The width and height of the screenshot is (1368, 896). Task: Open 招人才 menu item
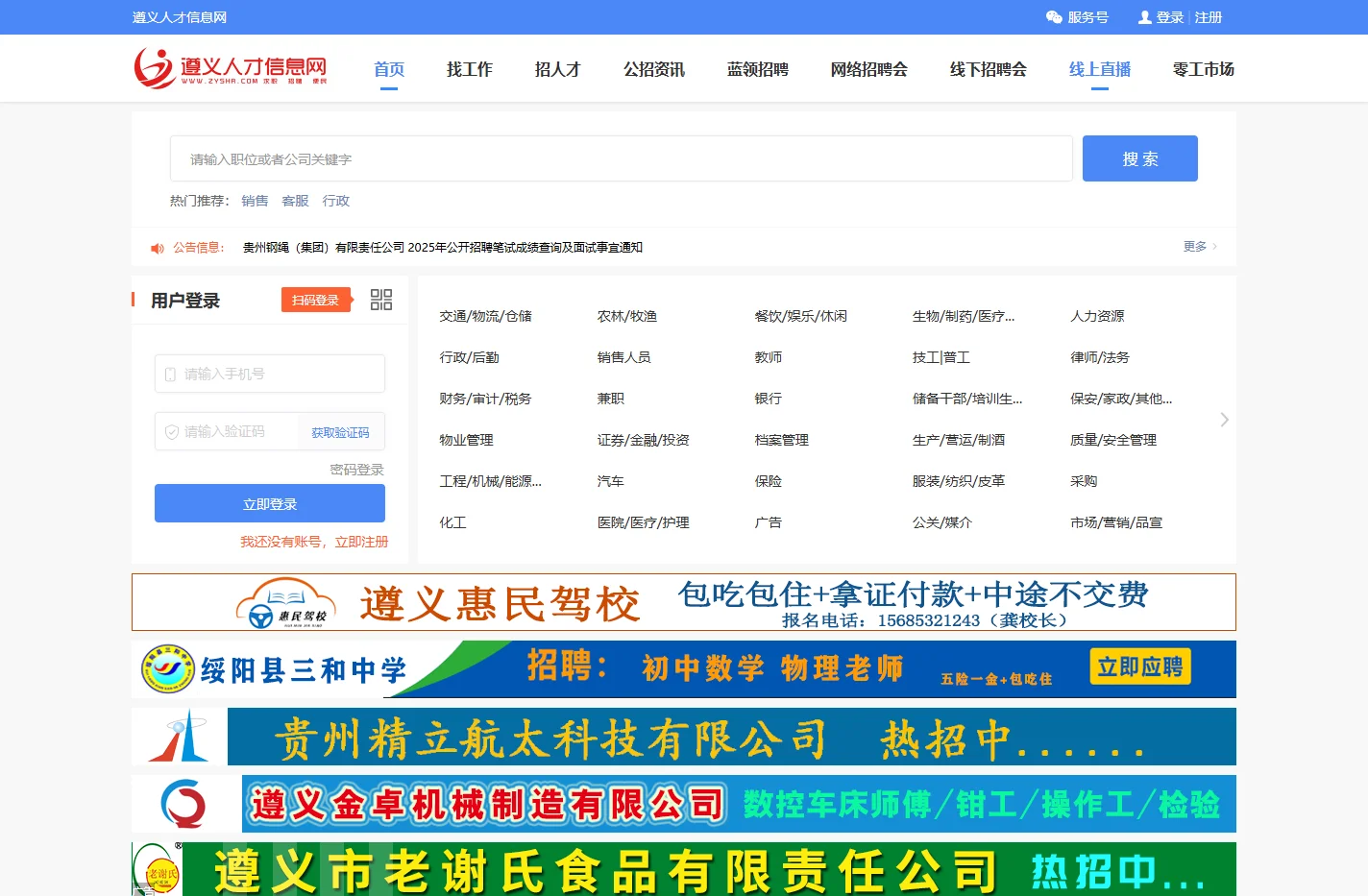(x=558, y=69)
